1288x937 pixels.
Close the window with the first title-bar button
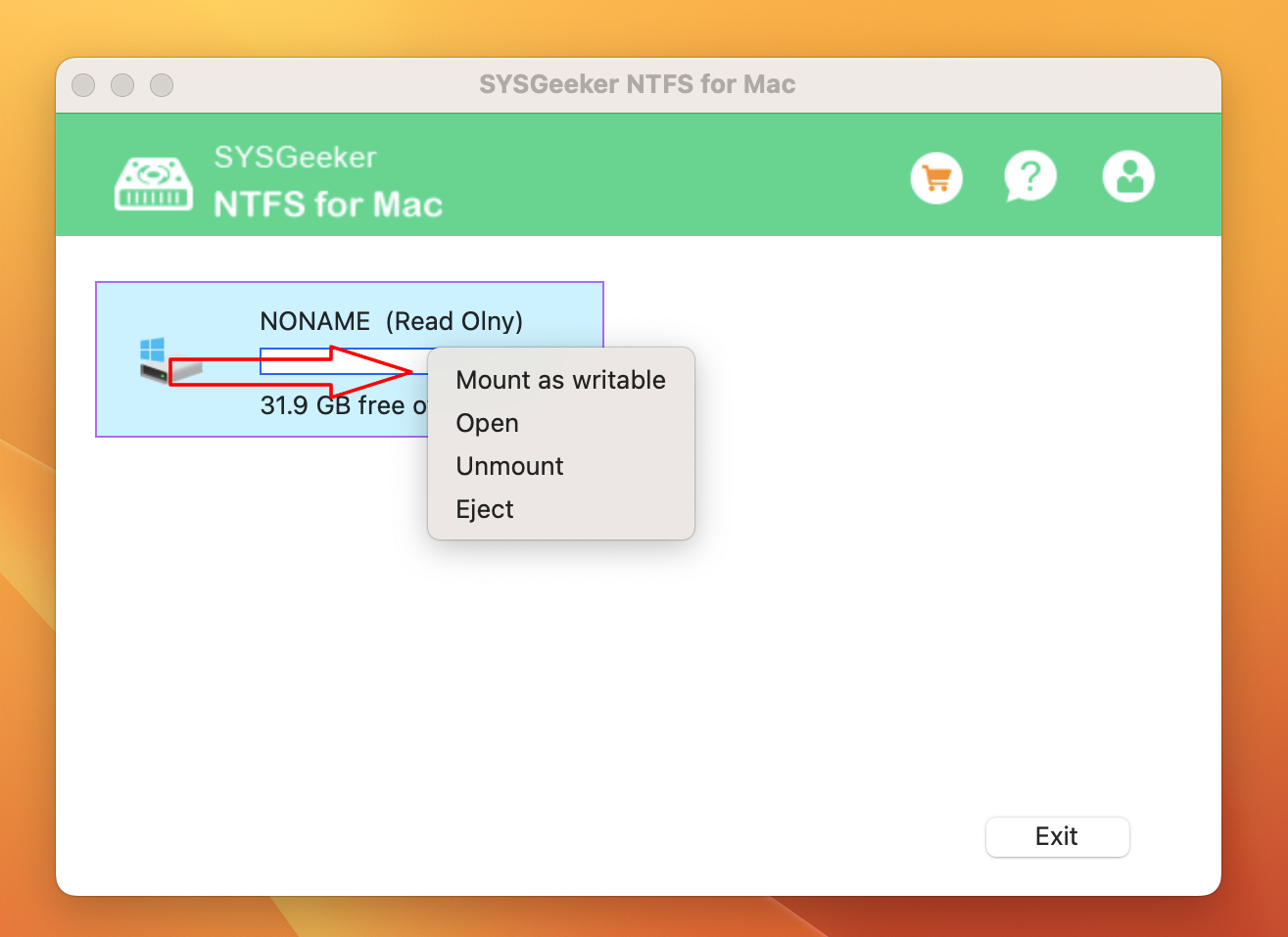[83, 85]
